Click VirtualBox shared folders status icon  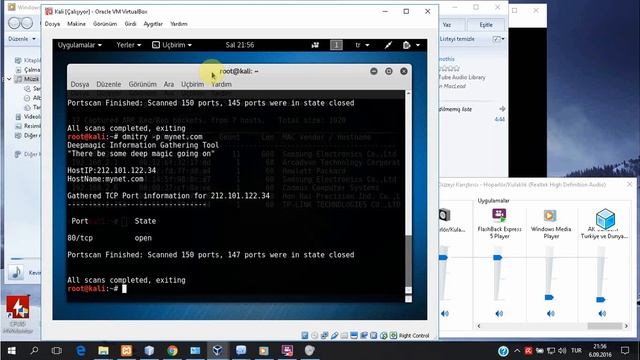click(x=344, y=336)
